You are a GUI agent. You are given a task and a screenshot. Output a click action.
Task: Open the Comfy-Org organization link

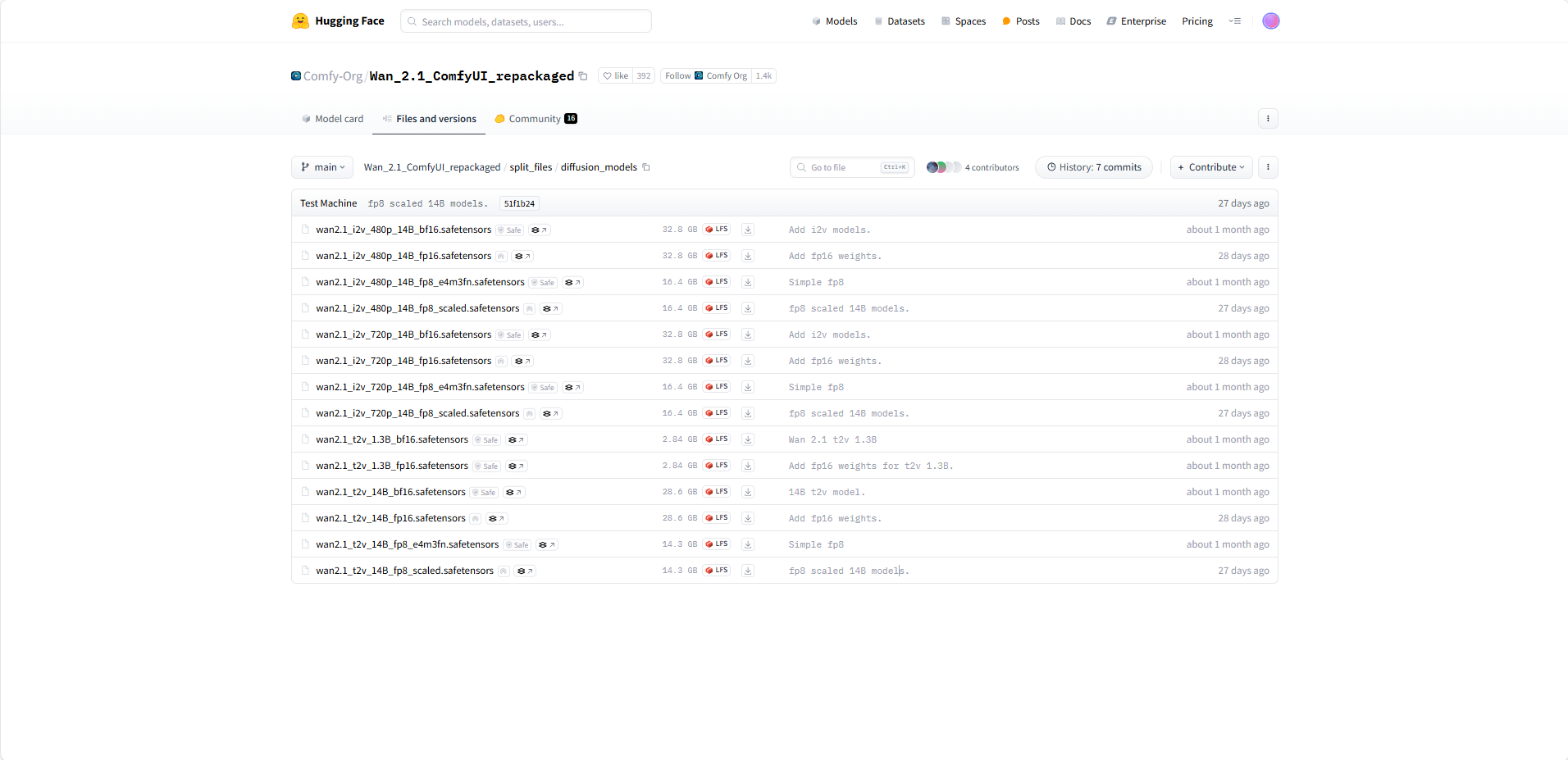coord(333,76)
